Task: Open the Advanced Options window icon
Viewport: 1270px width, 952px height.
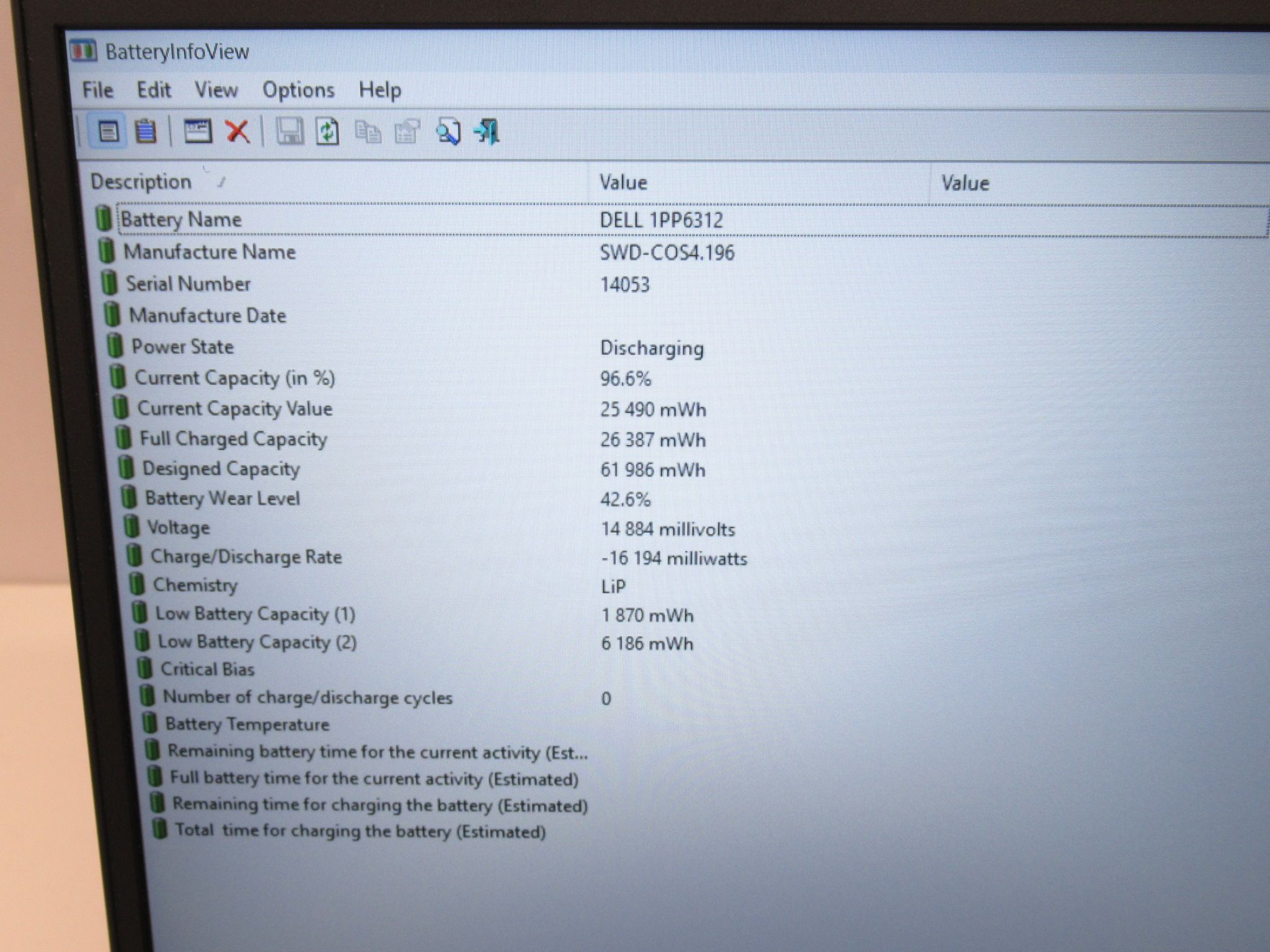Action: tap(198, 131)
